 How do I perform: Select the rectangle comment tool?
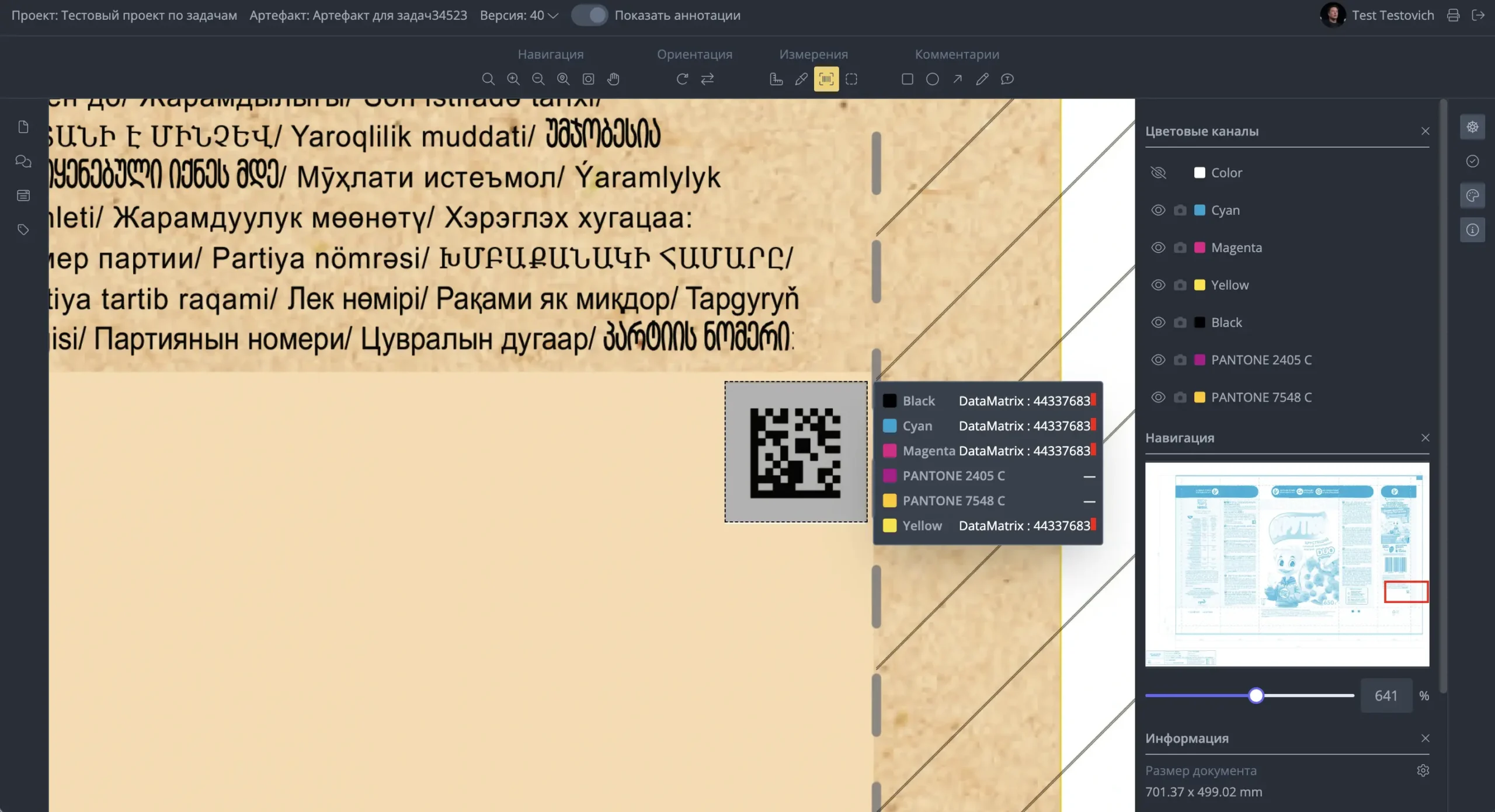[x=908, y=79]
